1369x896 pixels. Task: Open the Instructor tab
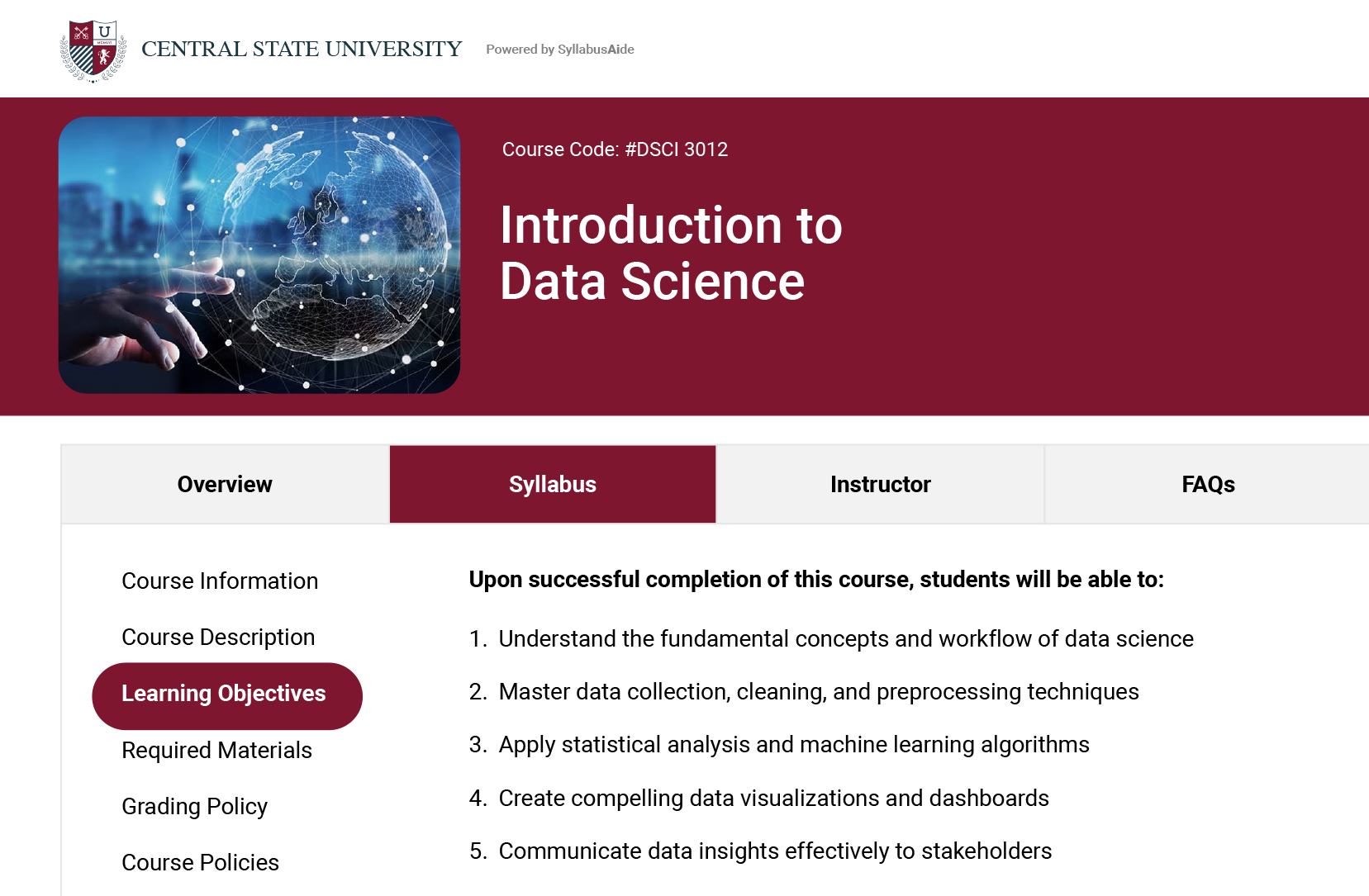(880, 485)
